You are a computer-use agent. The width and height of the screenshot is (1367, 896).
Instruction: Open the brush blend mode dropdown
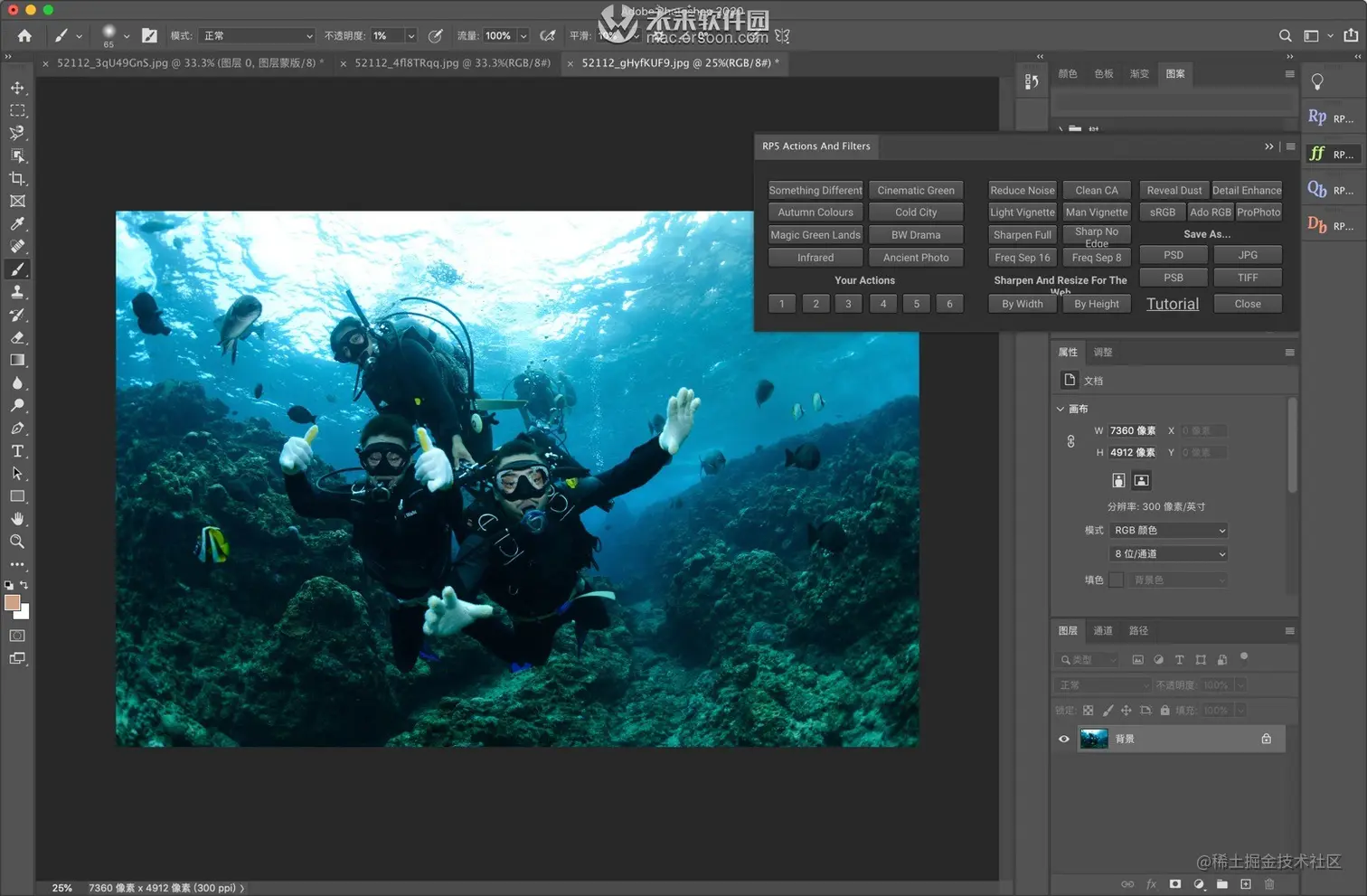(x=257, y=35)
